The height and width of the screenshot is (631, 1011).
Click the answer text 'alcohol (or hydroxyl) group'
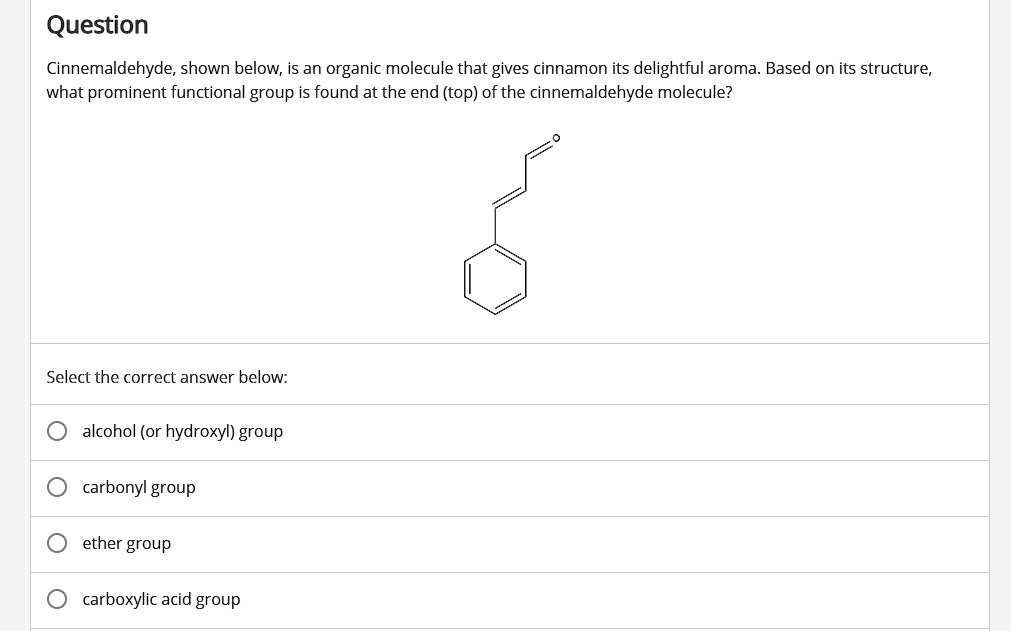182,431
